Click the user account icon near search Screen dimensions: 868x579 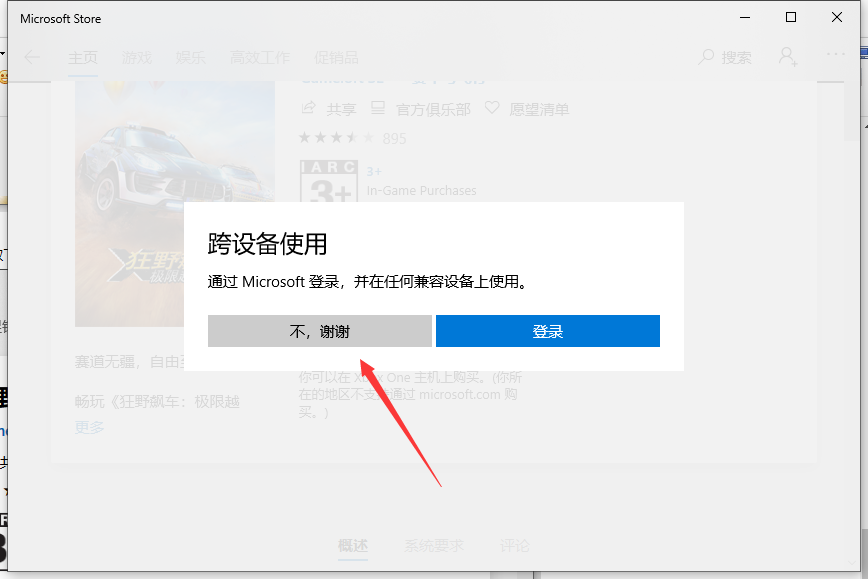point(789,57)
